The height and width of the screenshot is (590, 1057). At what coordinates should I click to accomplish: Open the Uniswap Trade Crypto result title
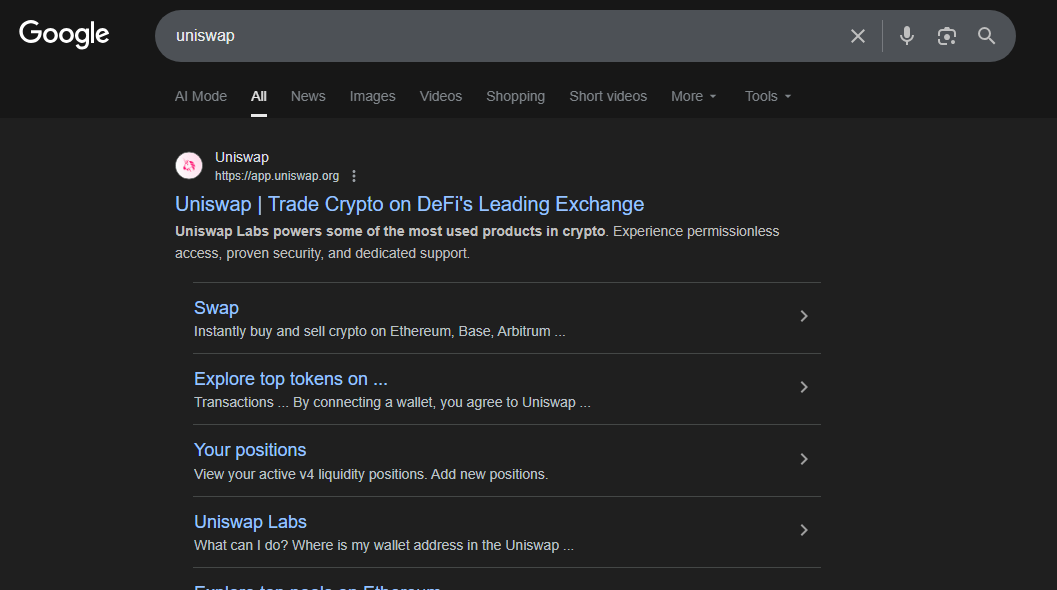click(x=409, y=204)
